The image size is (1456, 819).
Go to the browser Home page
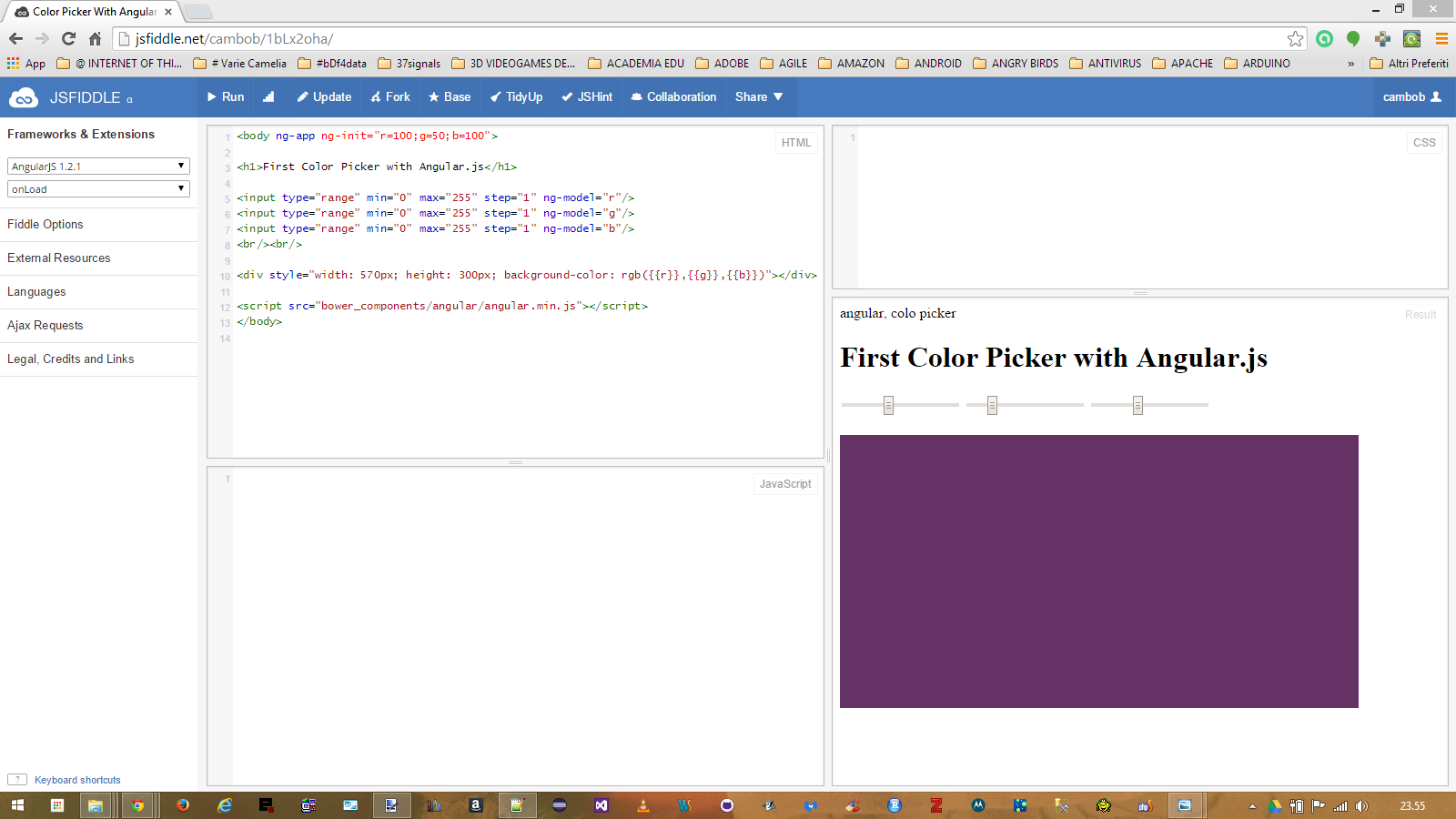coord(95,38)
